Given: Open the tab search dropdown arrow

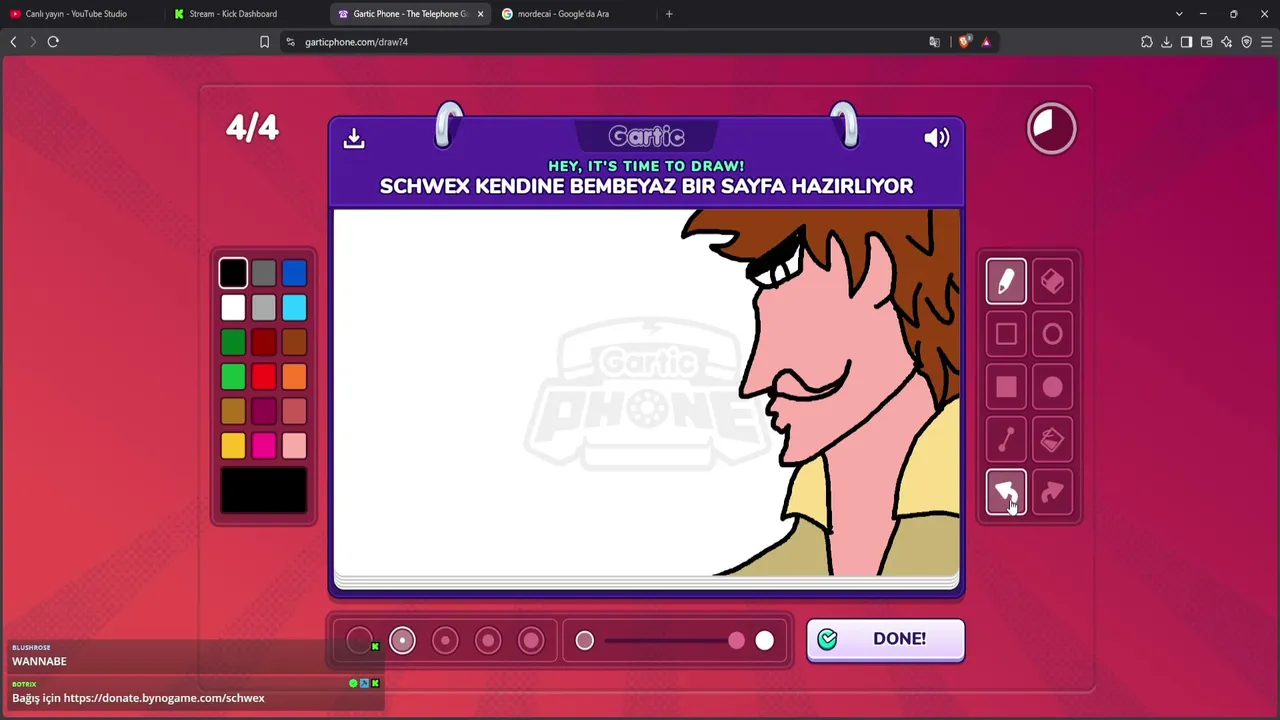Looking at the screenshot, I should (x=1179, y=14).
